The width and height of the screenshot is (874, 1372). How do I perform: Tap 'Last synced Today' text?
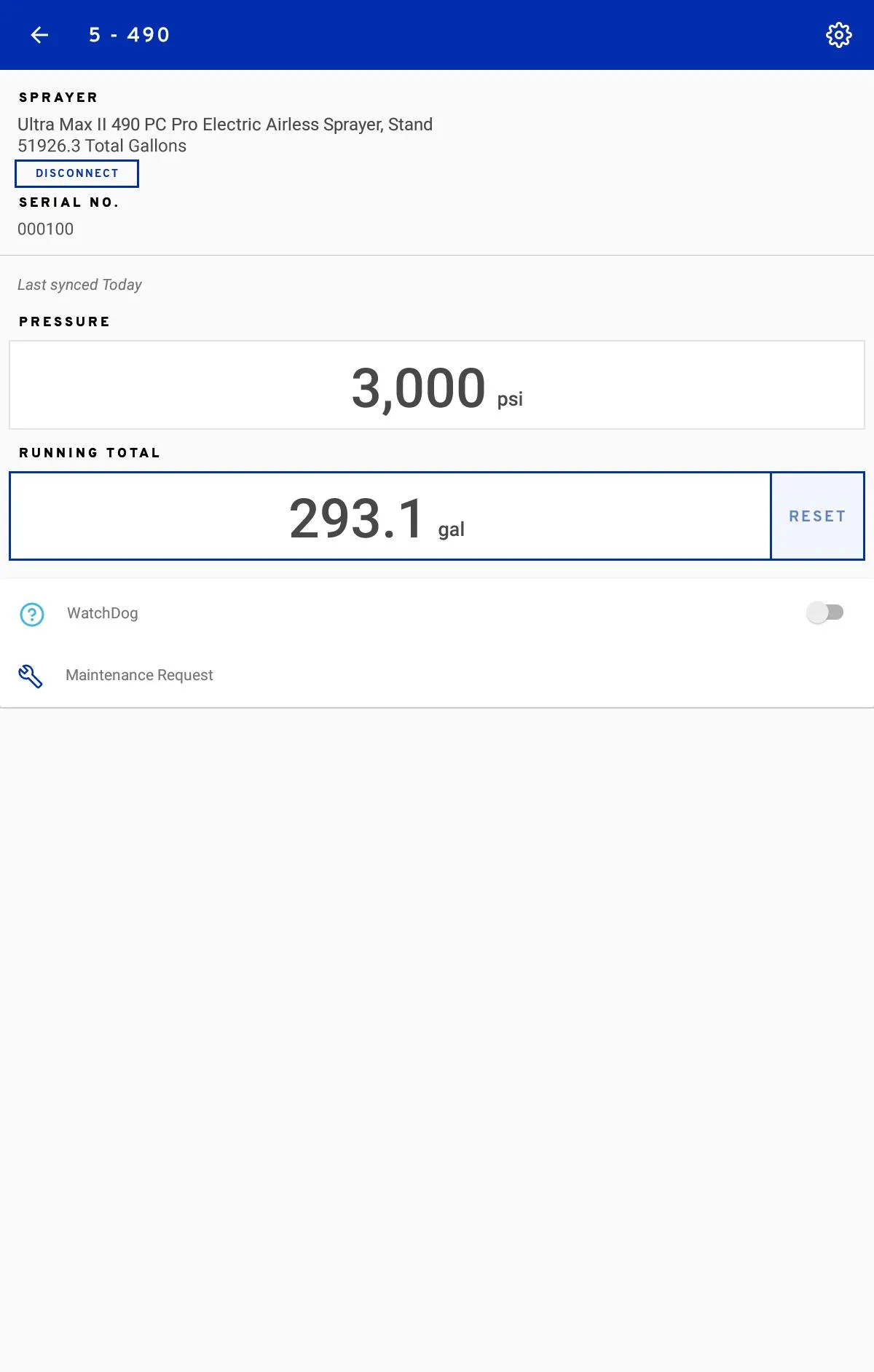tap(79, 285)
